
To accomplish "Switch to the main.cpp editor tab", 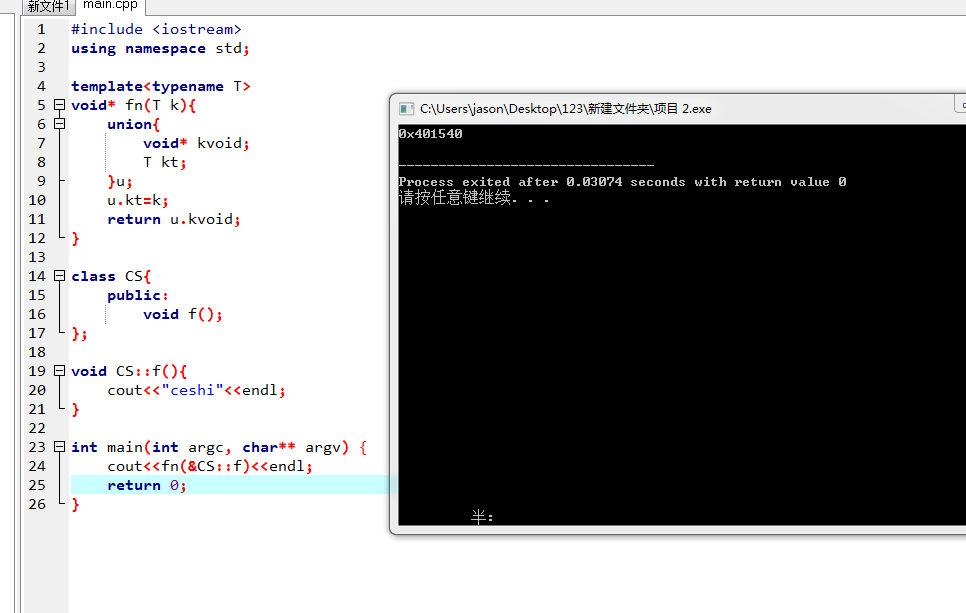I will click(x=110, y=6).
